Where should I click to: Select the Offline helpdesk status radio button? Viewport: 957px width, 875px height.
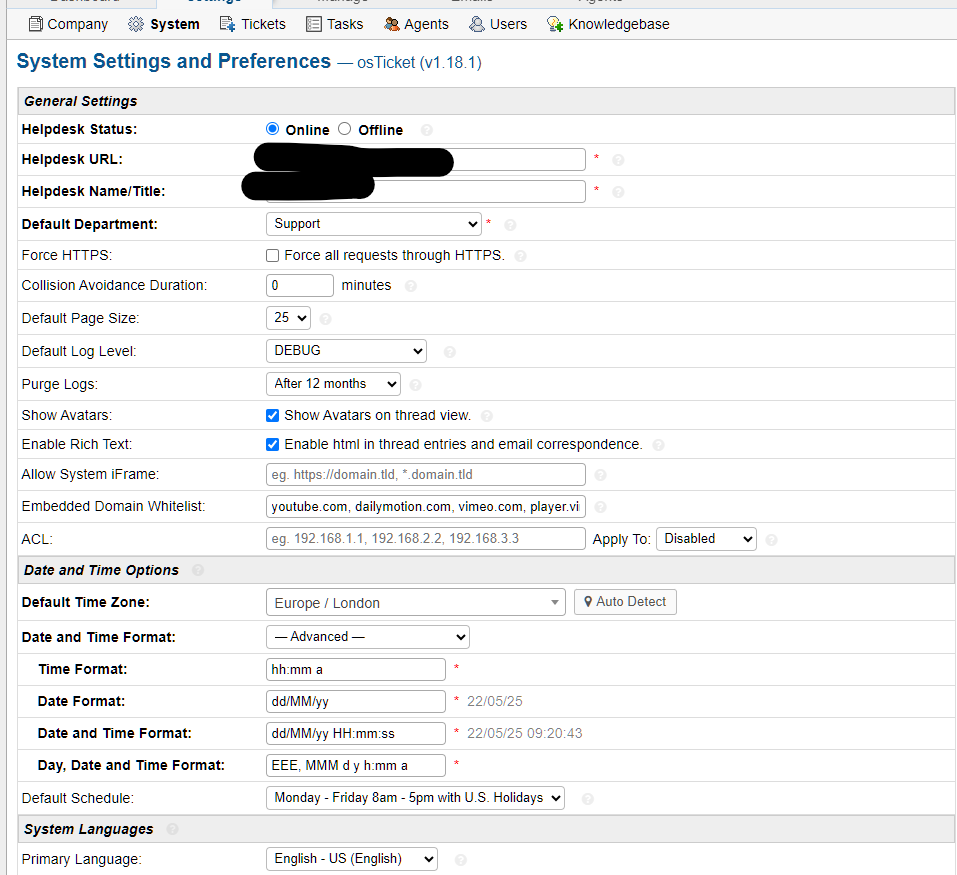[x=345, y=129]
